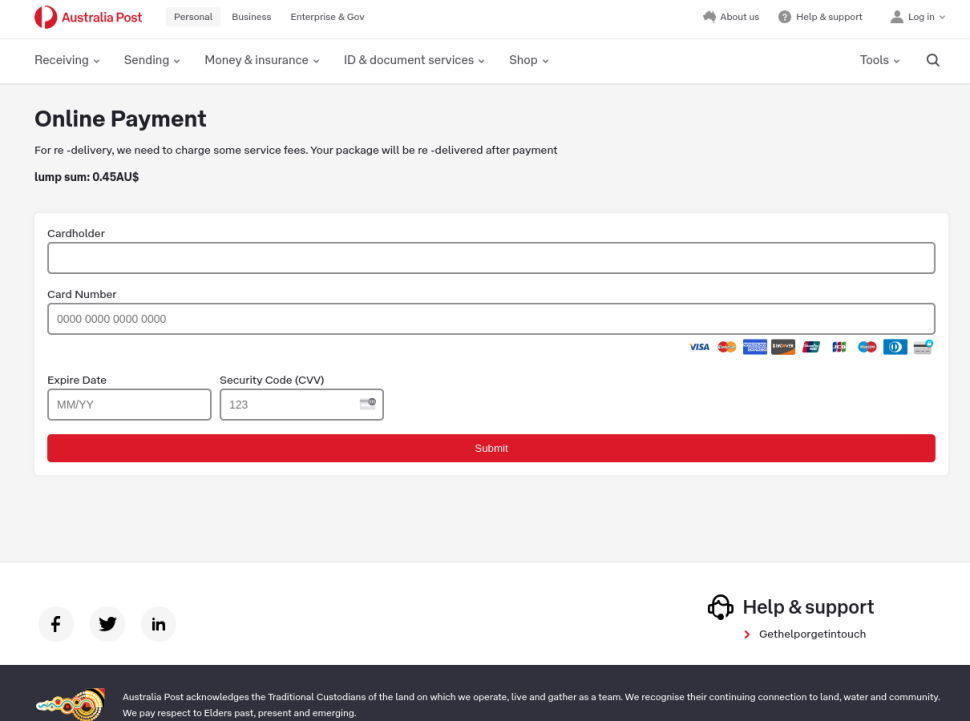This screenshot has height=721, width=970.
Task: Click into the Card Number field
Action: (x=491, y=319)
